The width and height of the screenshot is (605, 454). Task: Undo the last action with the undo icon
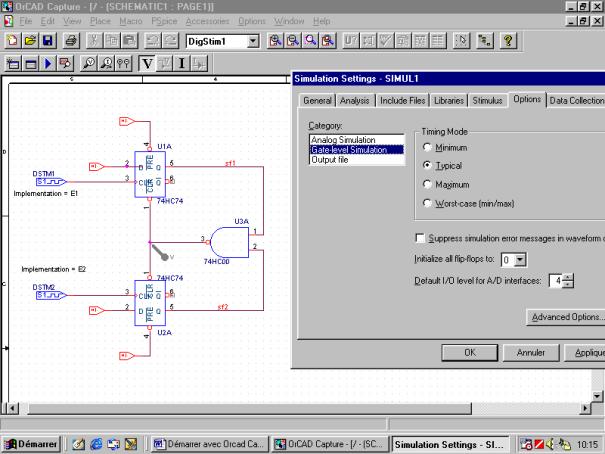click(152, 41)
